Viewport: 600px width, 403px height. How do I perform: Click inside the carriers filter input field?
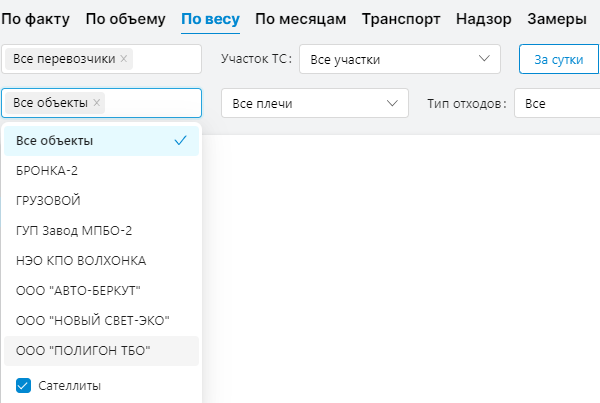point(165,59)
